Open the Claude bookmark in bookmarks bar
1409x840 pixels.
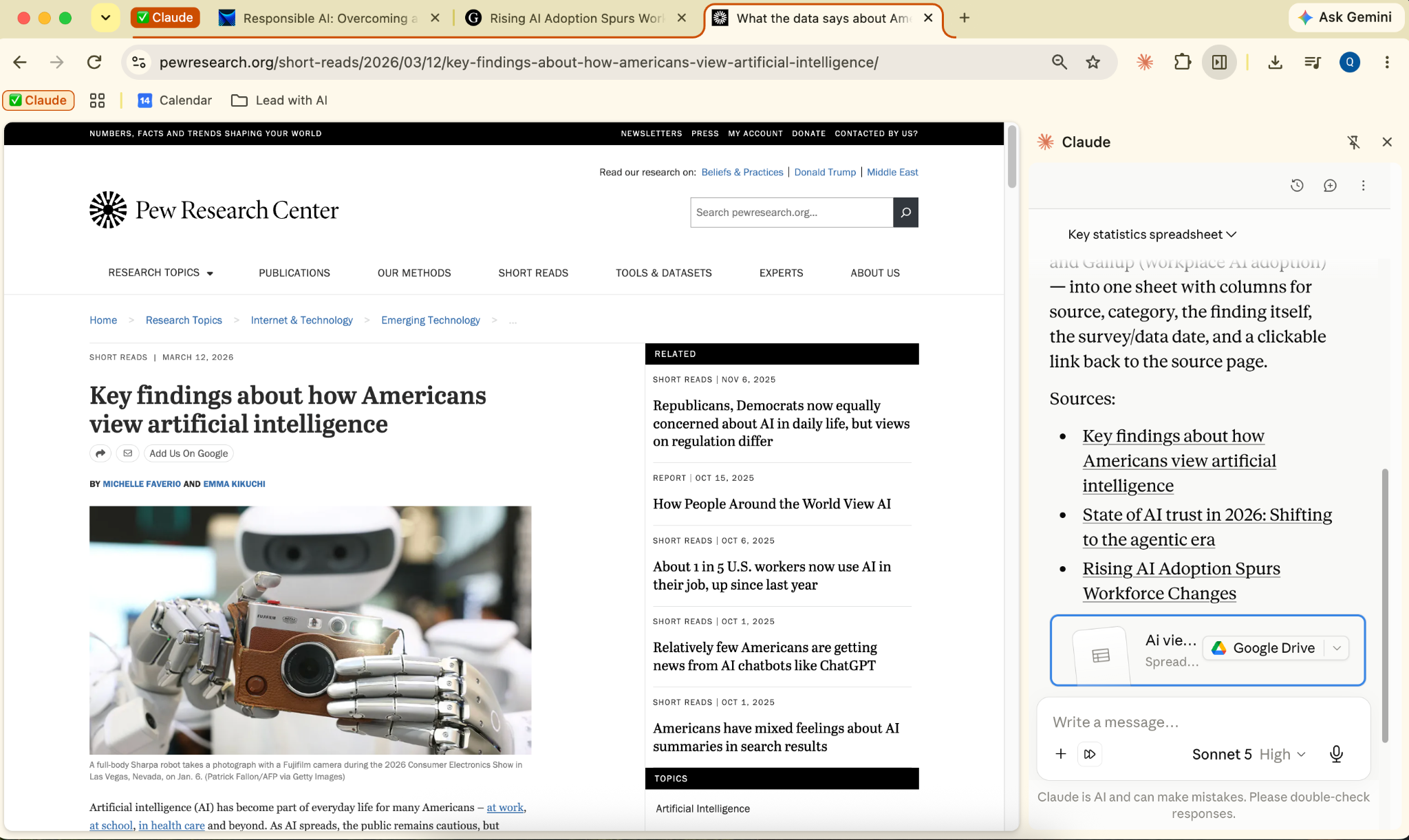(x=39, y=100)
